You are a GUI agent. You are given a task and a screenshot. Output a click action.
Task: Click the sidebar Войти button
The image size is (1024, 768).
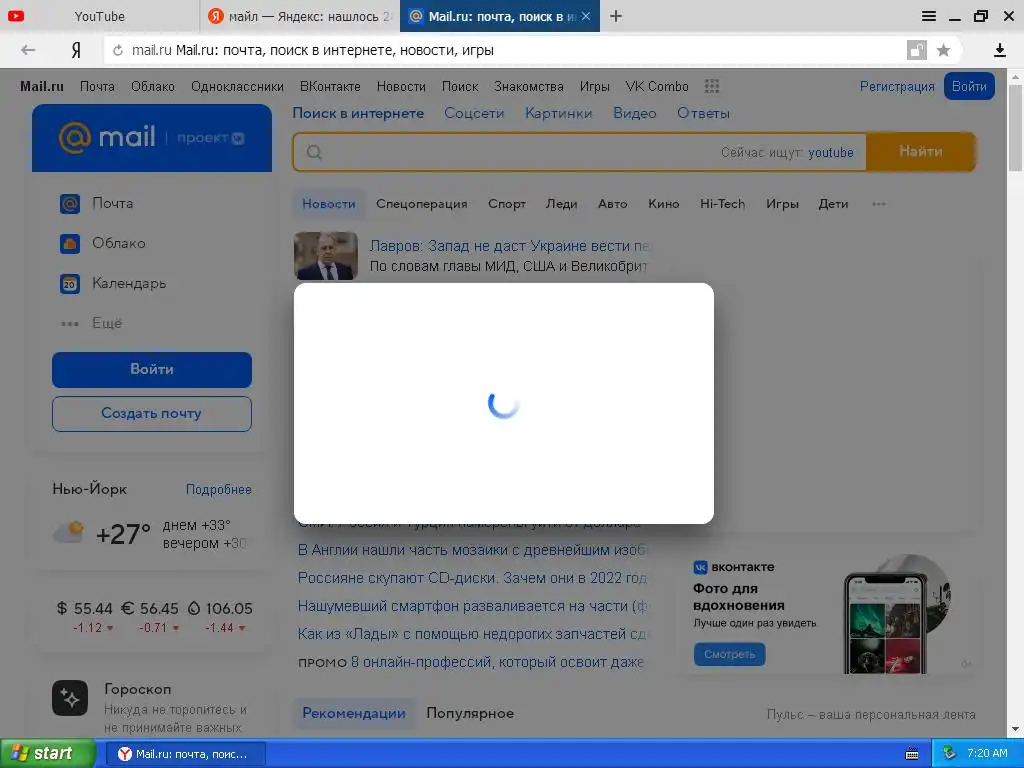(x=152, y=370)
